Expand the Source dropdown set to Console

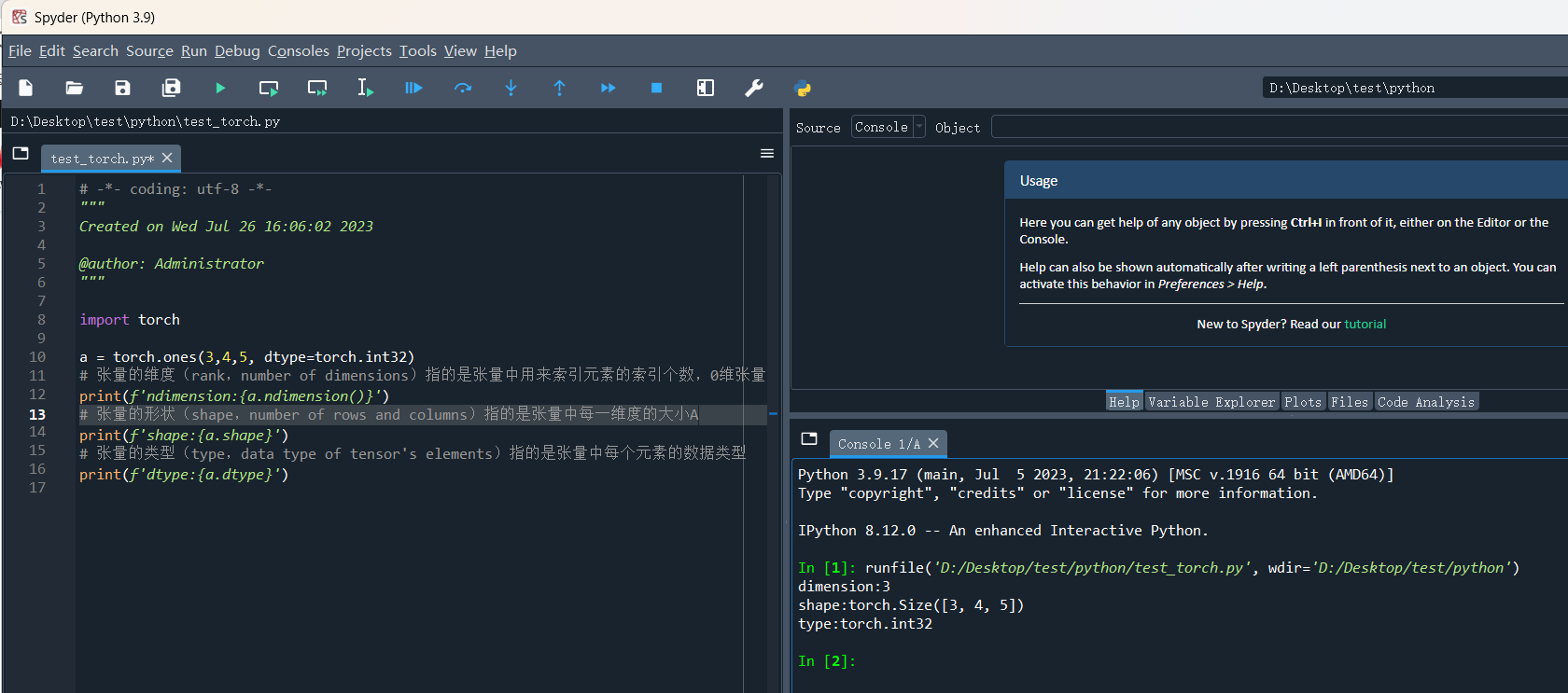tap(888, 127)
